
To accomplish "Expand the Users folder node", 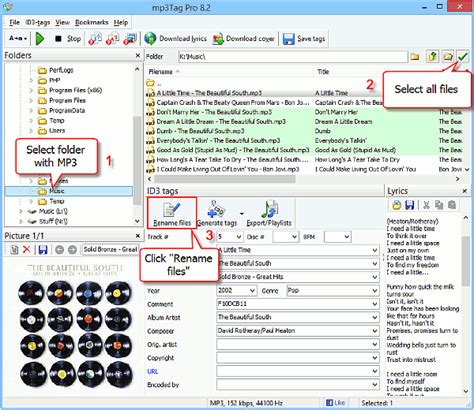I will pyautogui.click(x=31, y=131).
